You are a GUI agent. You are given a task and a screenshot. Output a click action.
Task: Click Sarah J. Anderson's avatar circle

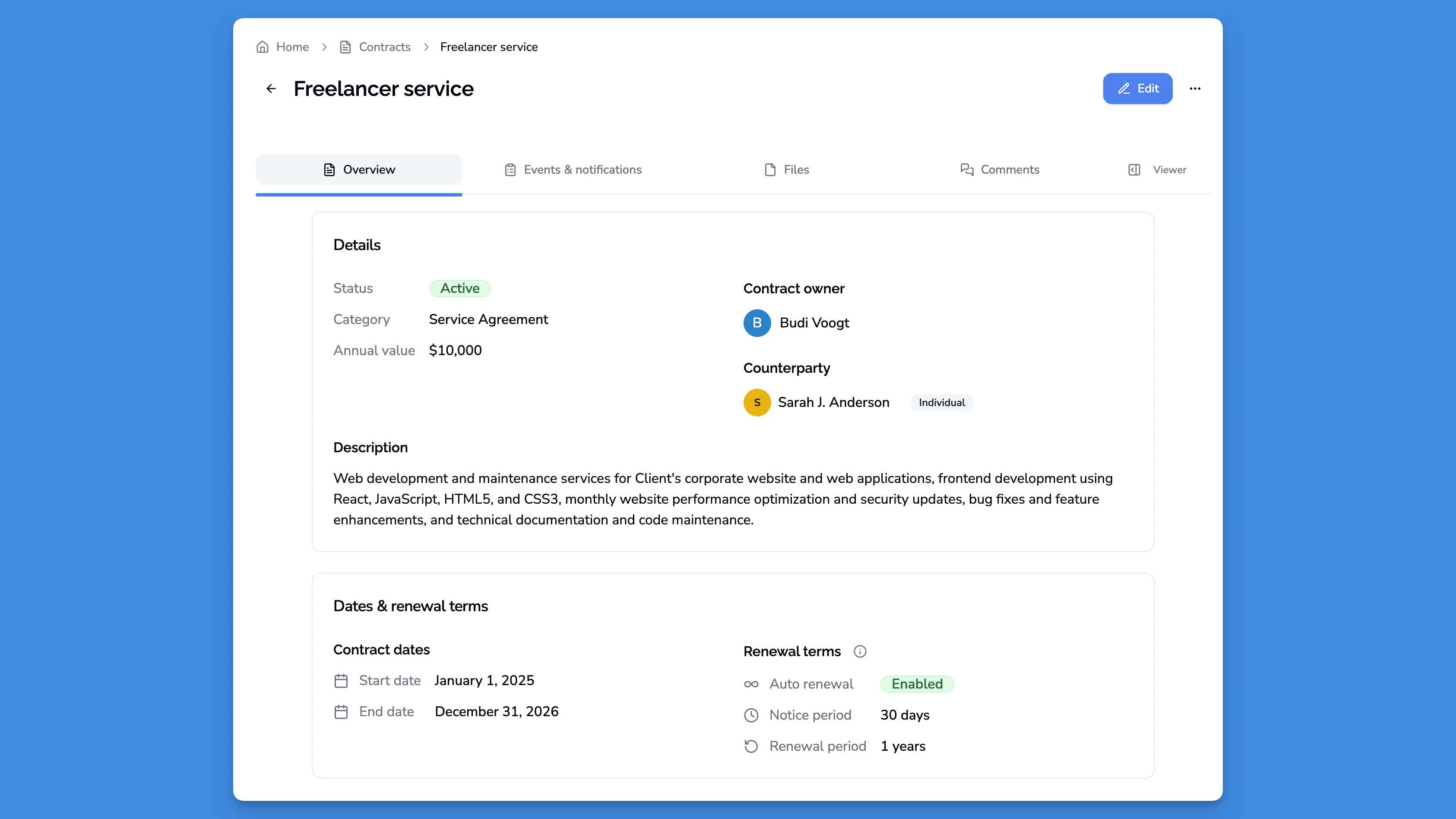(757, 402)
